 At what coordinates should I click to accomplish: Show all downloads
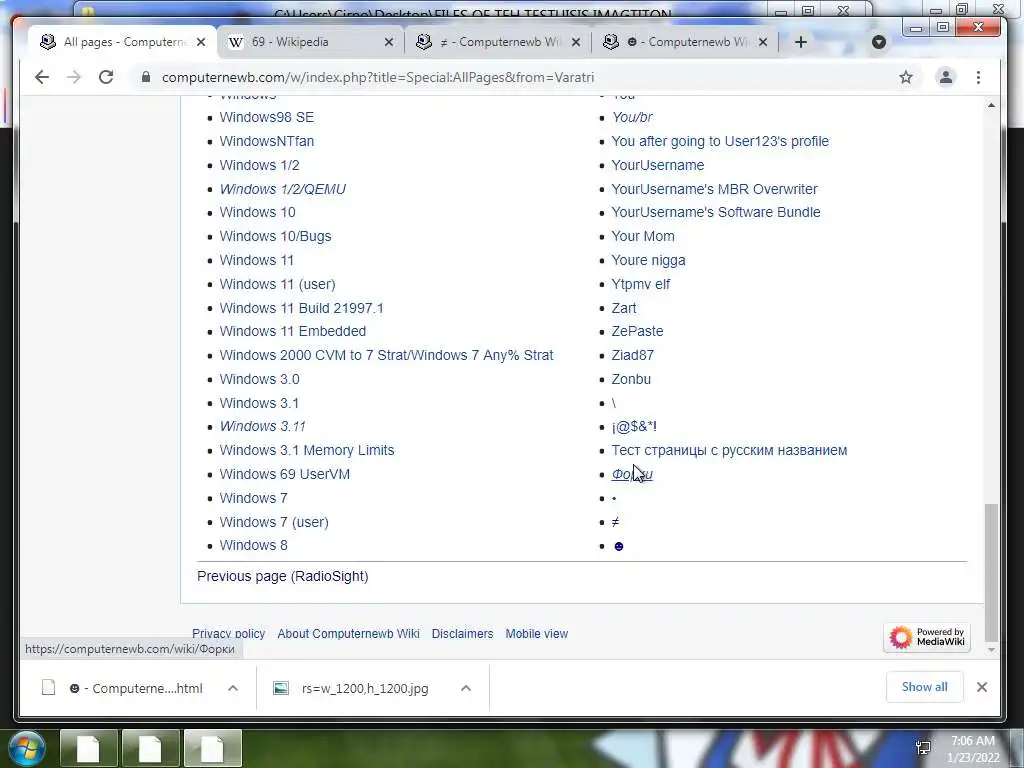click(x=924, y=687)
